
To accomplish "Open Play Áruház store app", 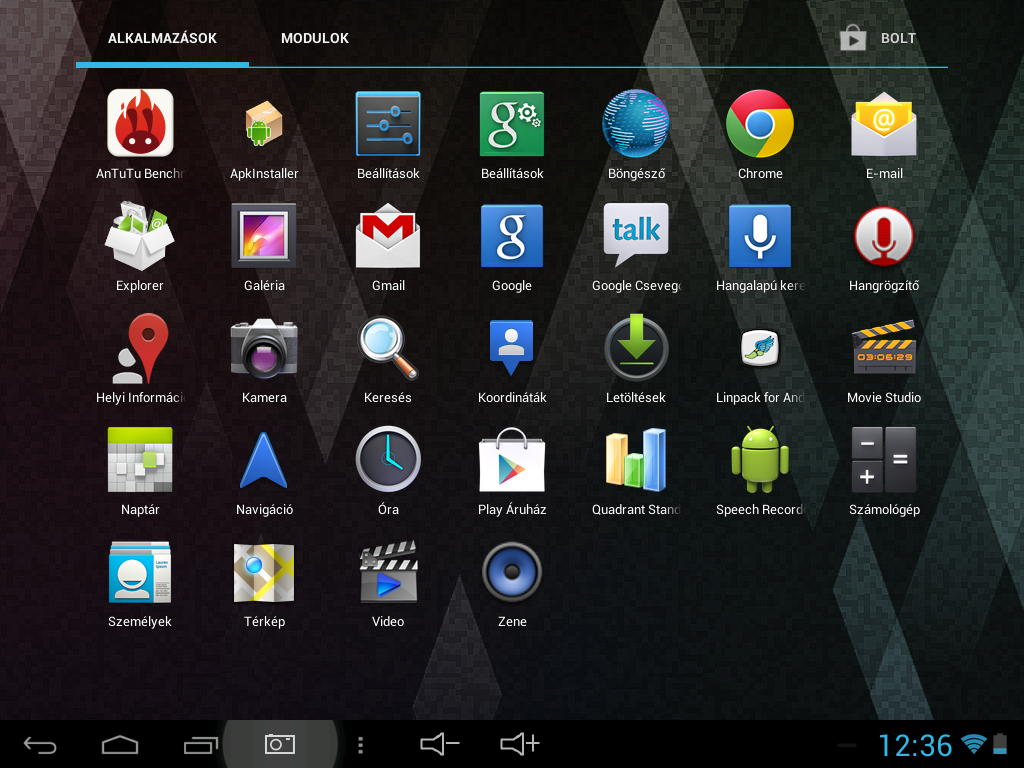I will point(512,471).
